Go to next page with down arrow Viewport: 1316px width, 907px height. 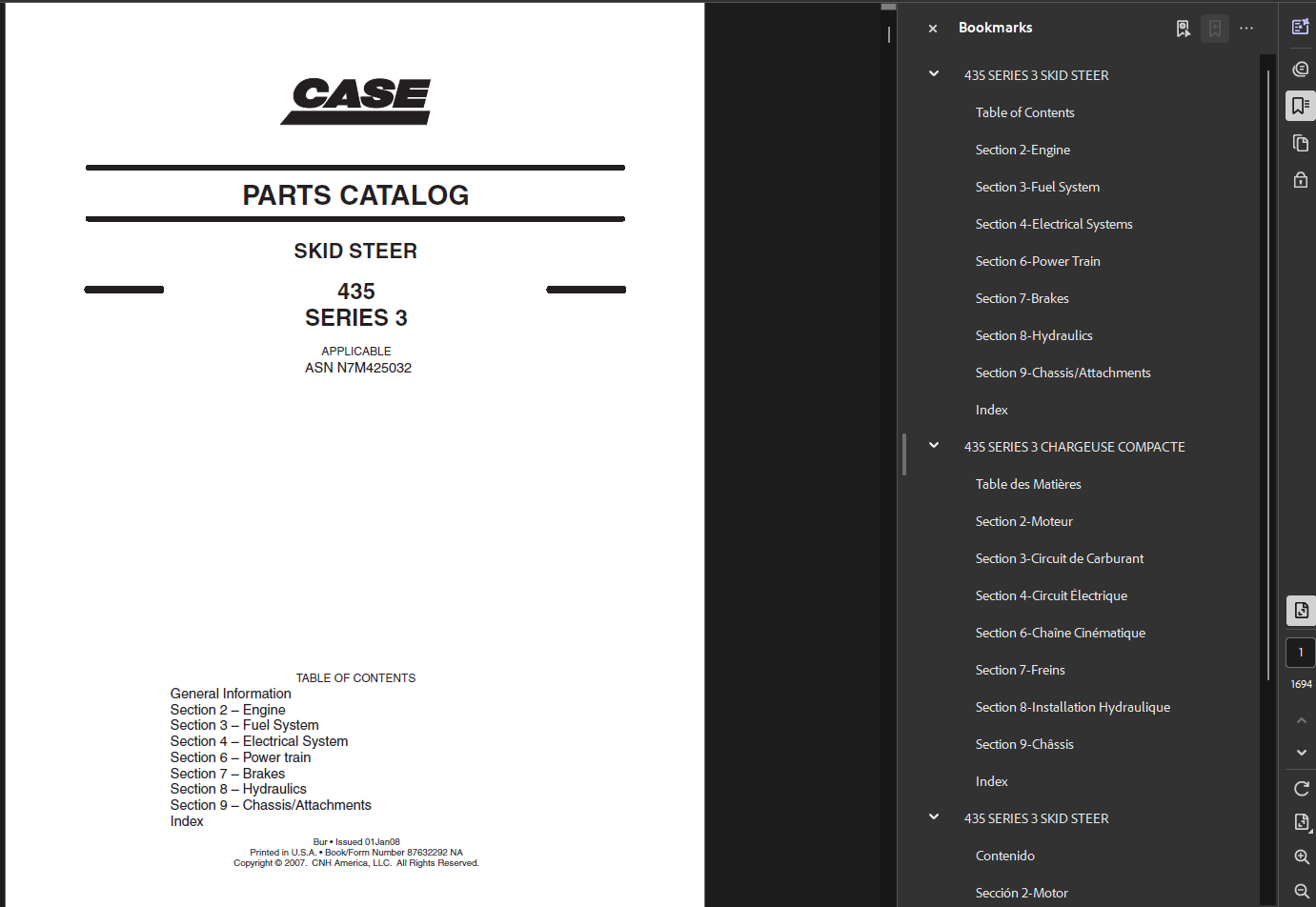(x=1301, y=753)
